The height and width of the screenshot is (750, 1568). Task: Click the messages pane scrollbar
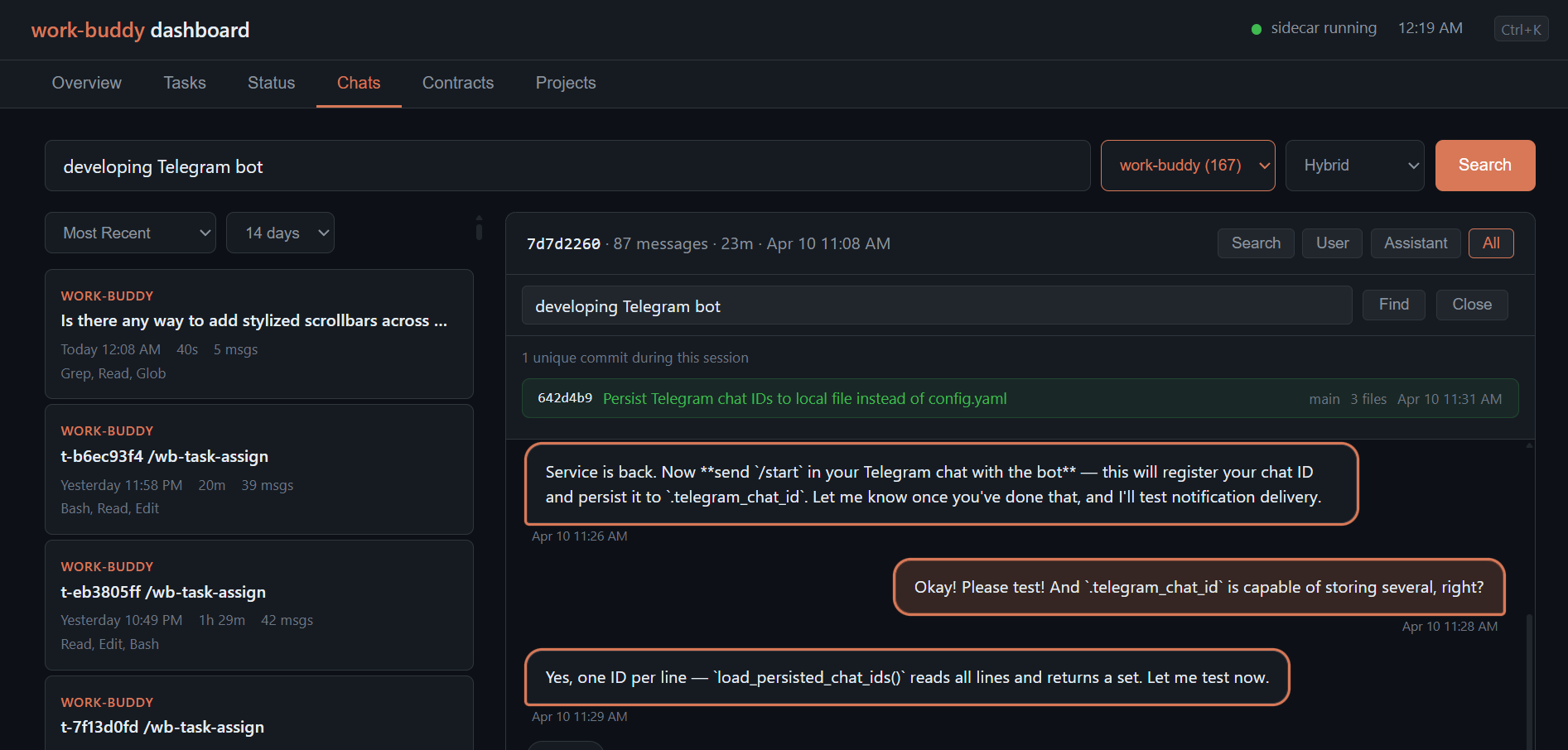(1529, 680)
